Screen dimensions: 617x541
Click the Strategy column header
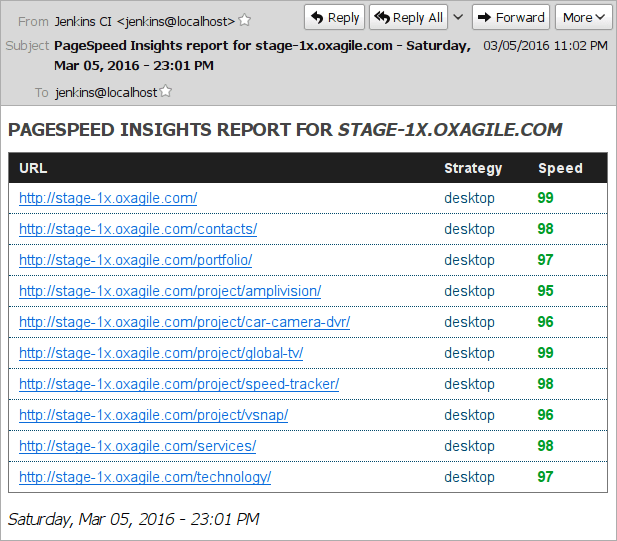[473, 168]
